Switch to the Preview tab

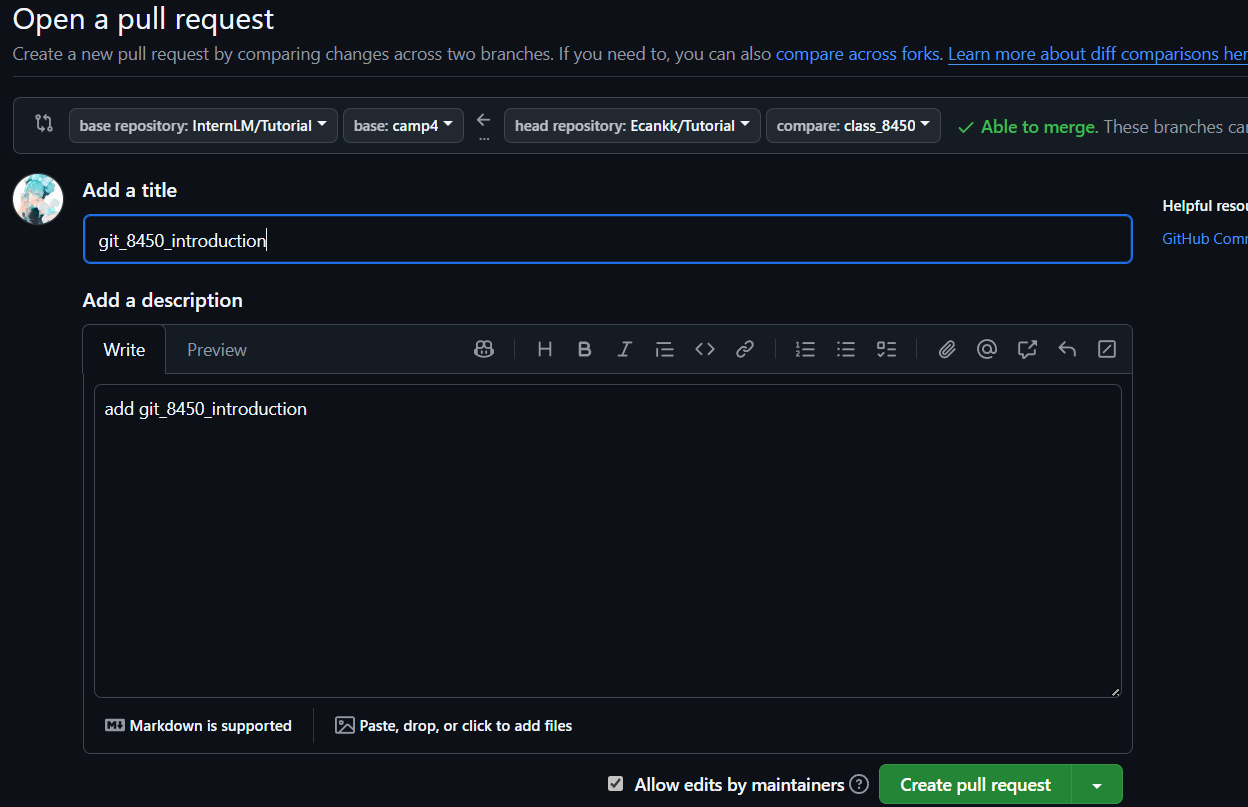[217, 350]
